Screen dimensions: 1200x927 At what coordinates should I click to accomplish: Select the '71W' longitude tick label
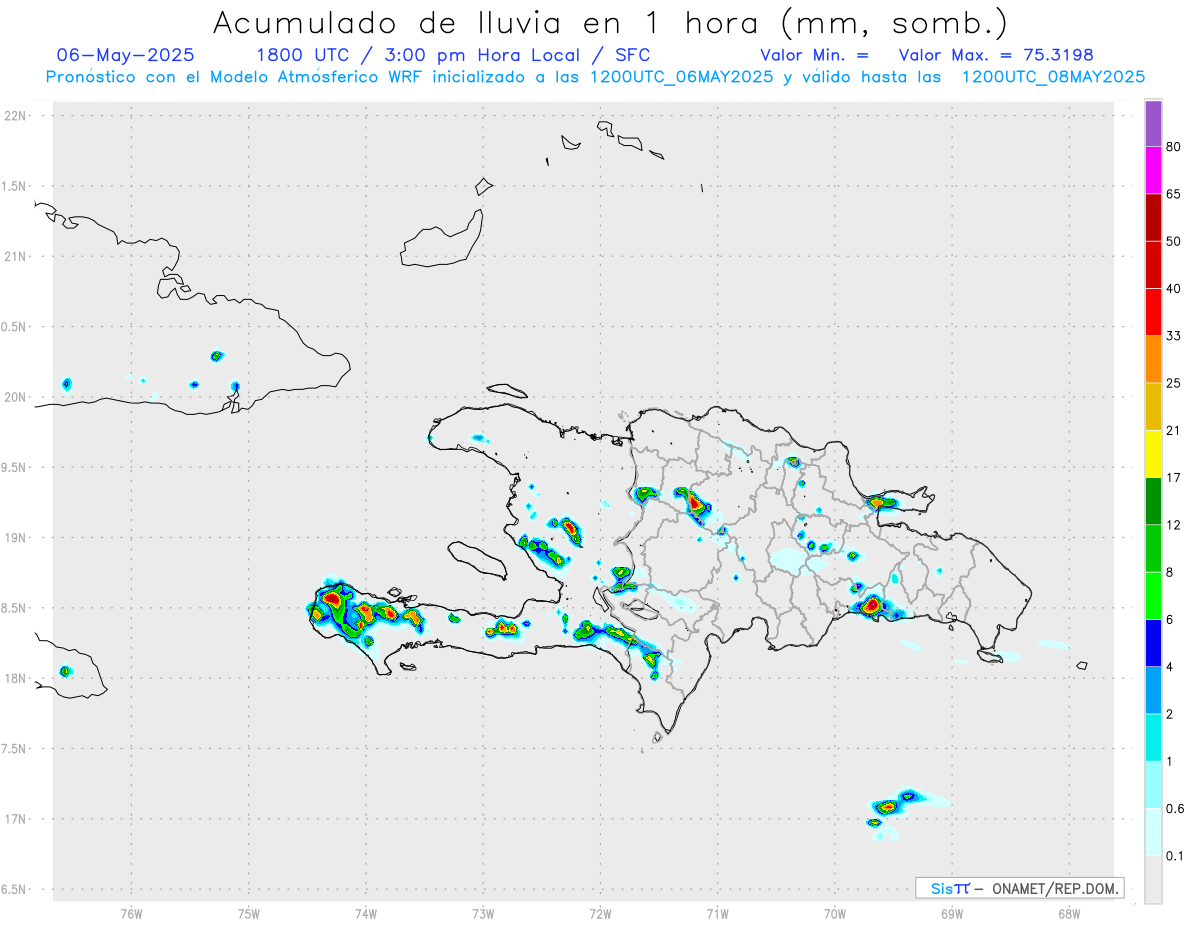click(717, 914)
